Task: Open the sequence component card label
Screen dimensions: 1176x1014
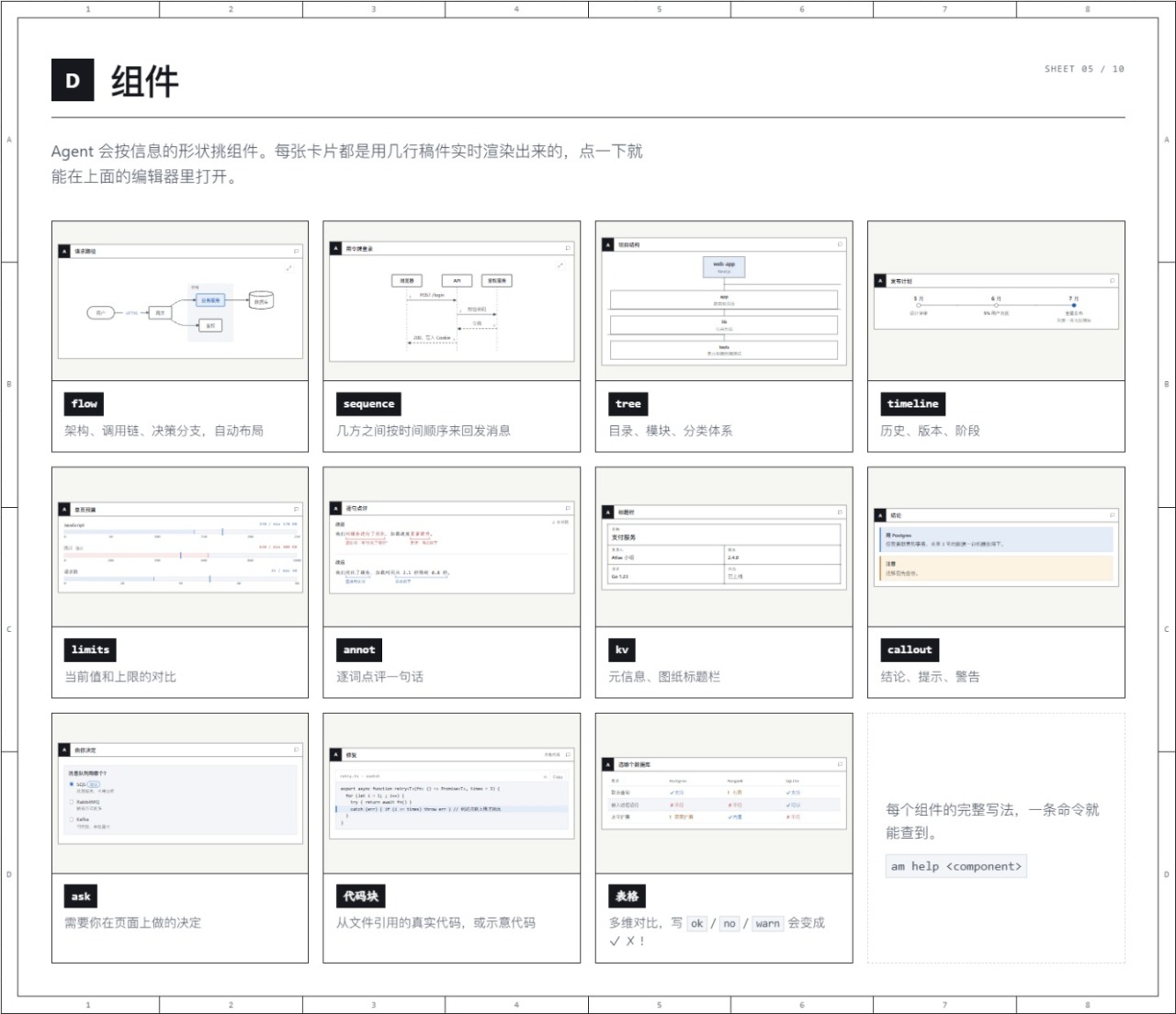Action: coord(368,404)
